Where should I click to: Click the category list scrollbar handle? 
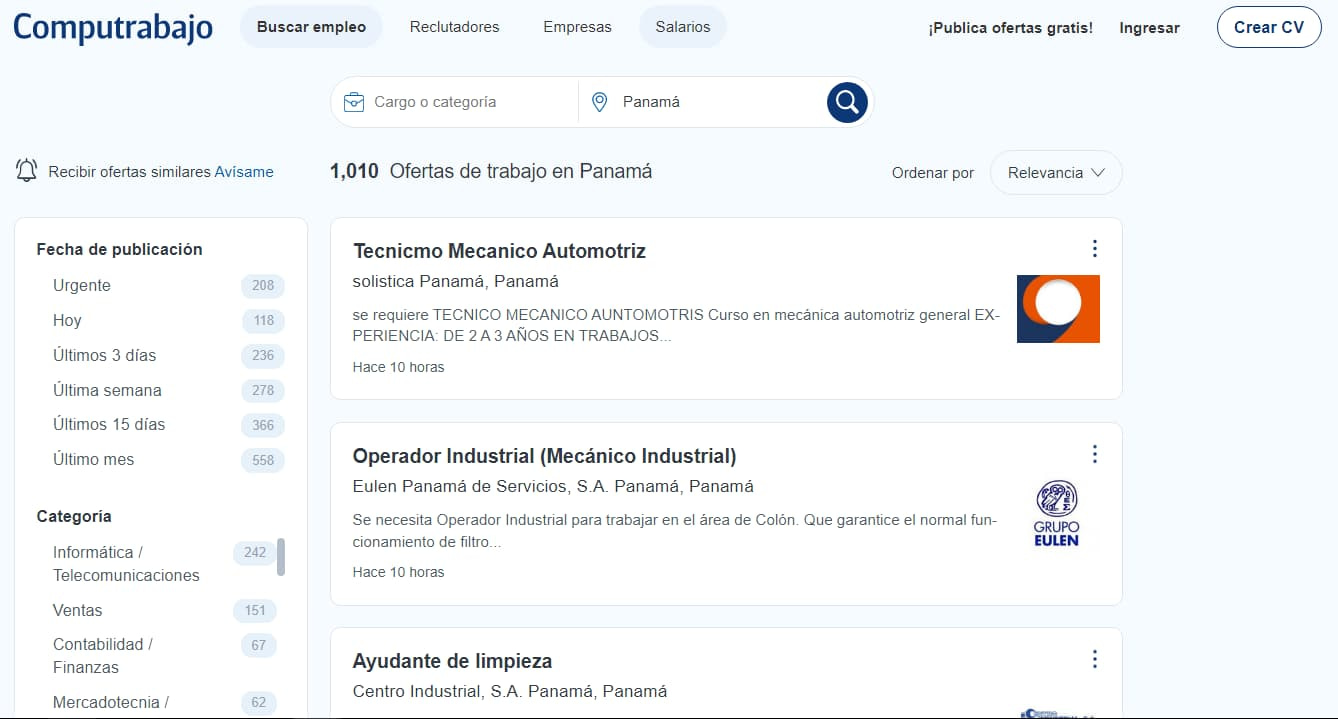[281, 557]
